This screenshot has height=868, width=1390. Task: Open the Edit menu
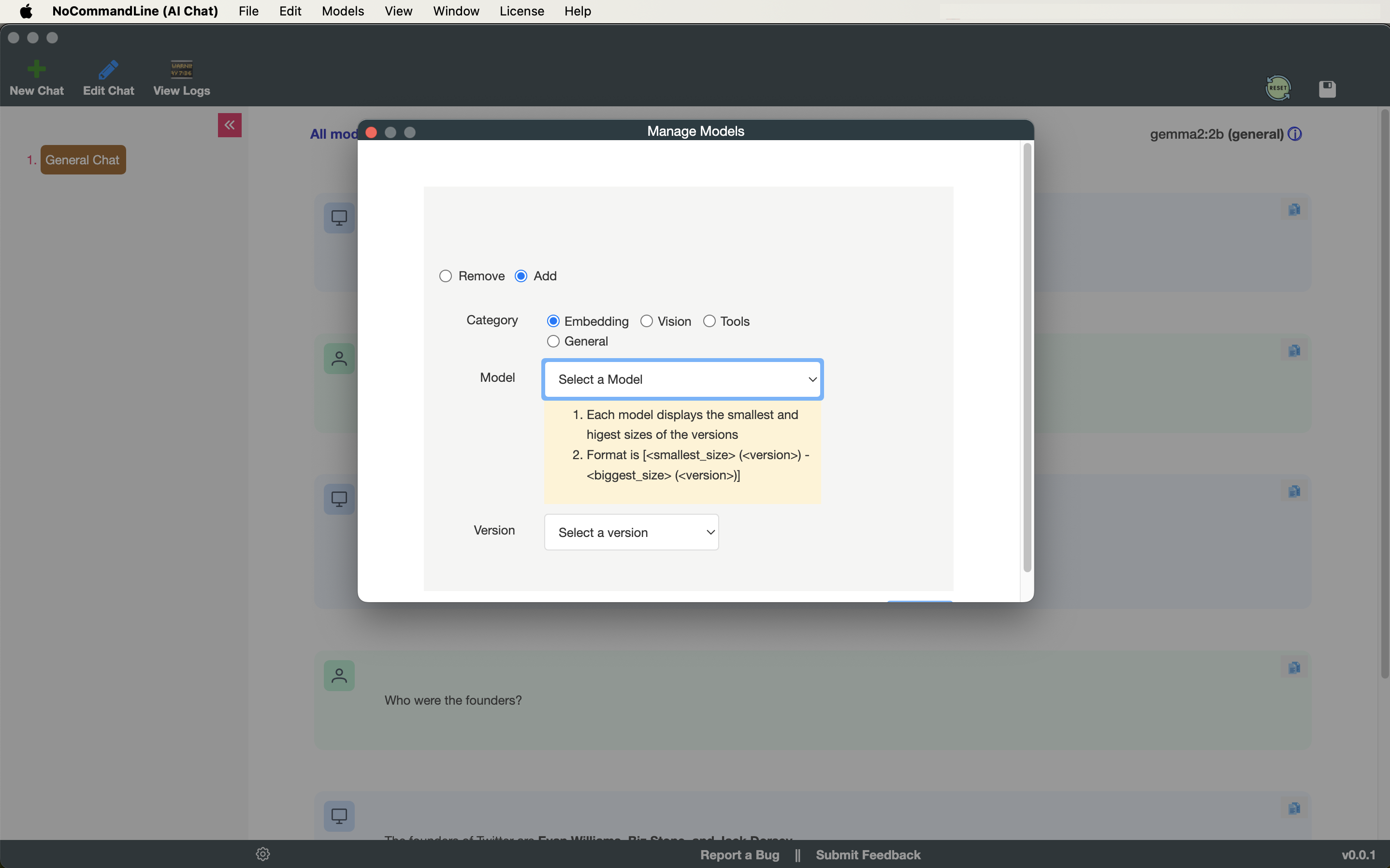click(290, 11)
